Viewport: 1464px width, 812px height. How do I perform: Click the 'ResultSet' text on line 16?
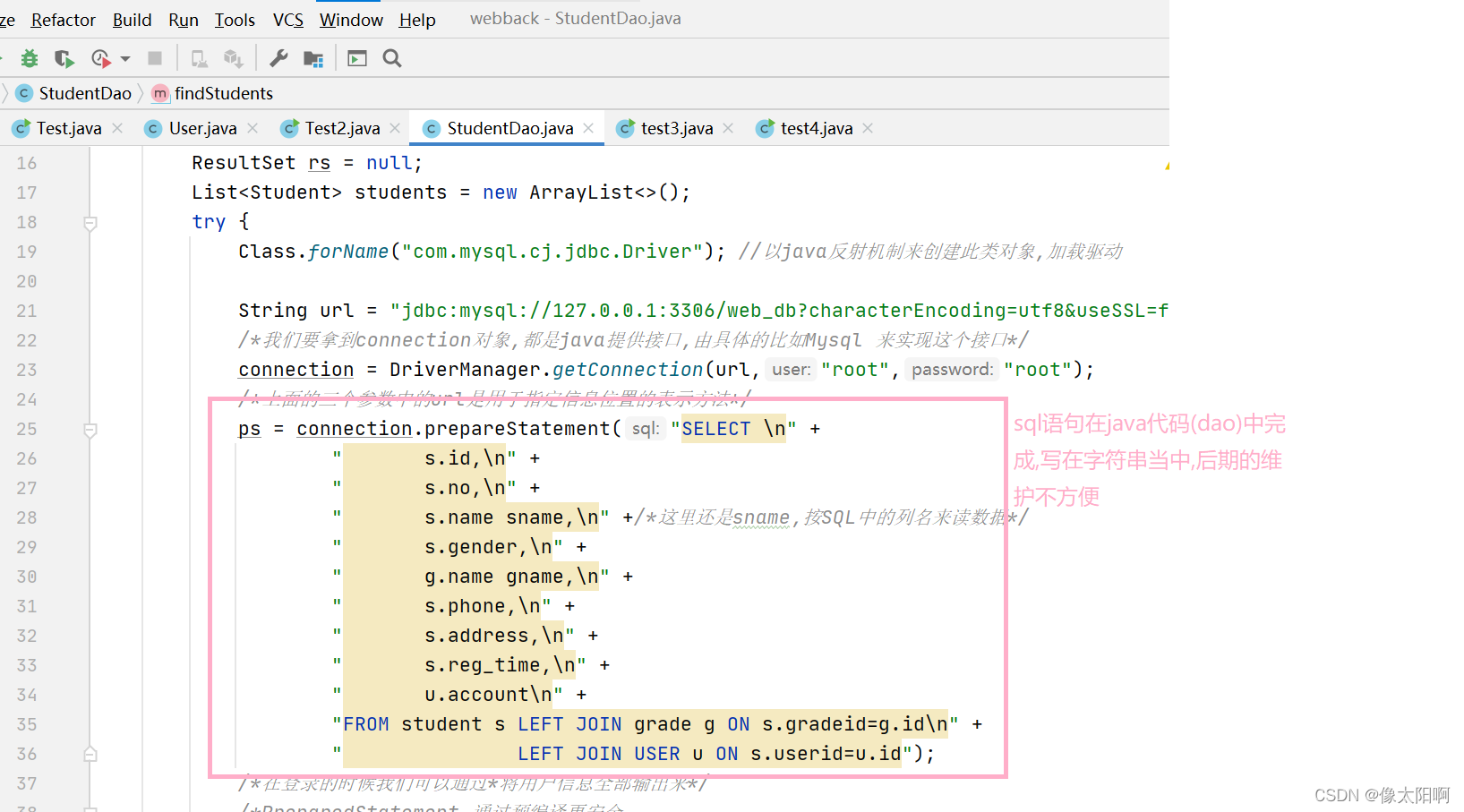click(x=244, y=163)
